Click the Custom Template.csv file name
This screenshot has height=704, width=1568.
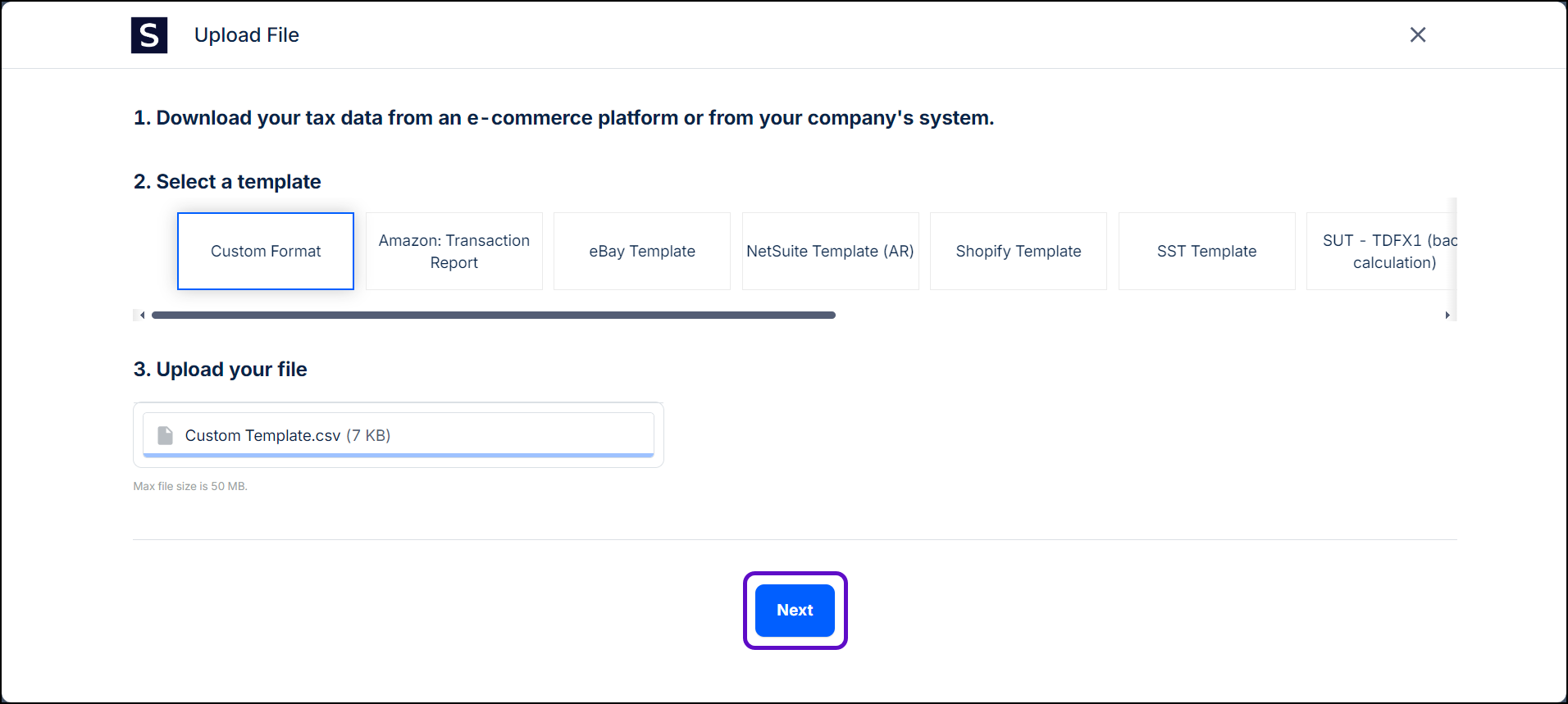262,435
